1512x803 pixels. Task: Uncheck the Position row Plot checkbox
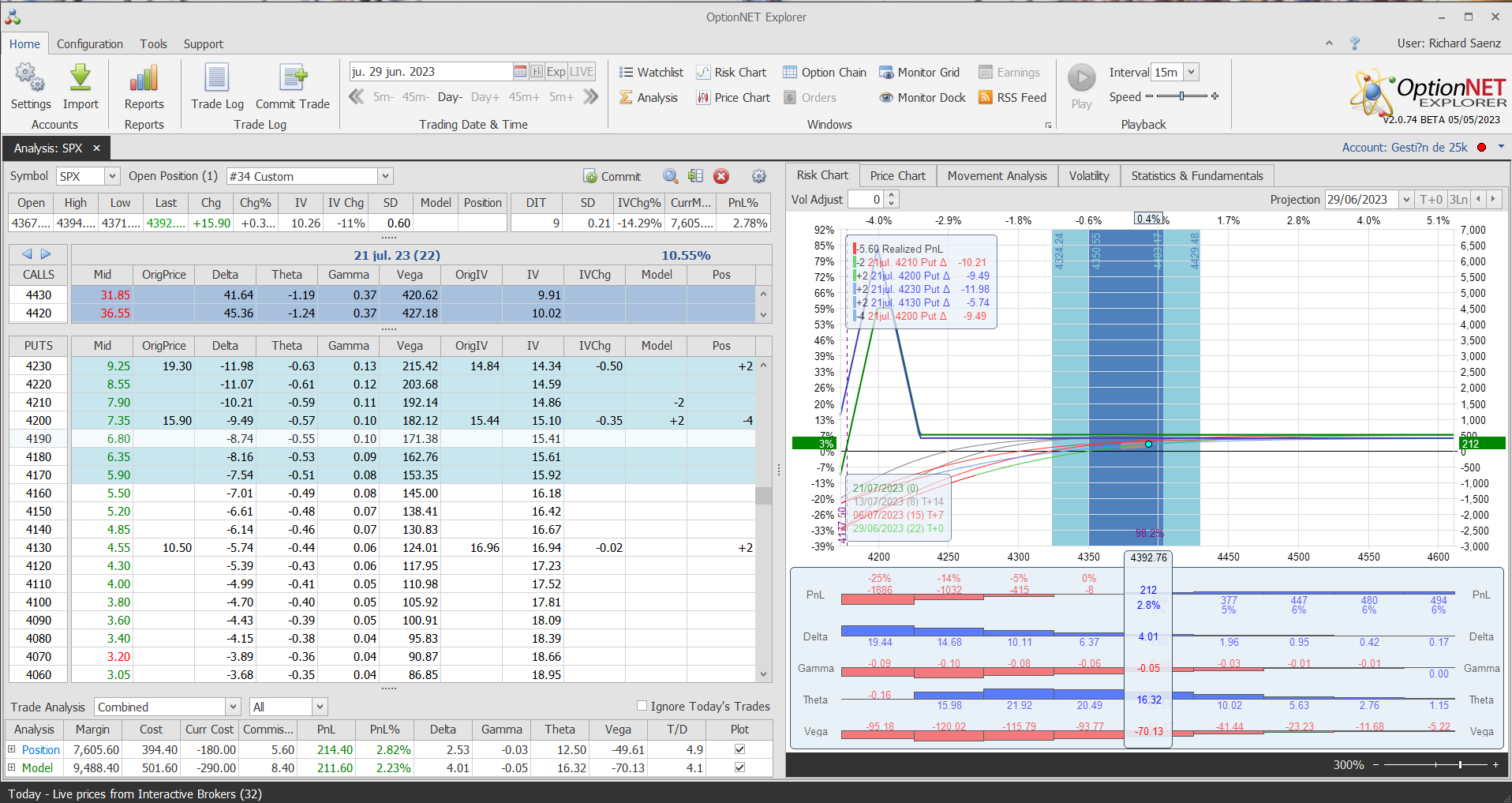[x=739, y=749]
